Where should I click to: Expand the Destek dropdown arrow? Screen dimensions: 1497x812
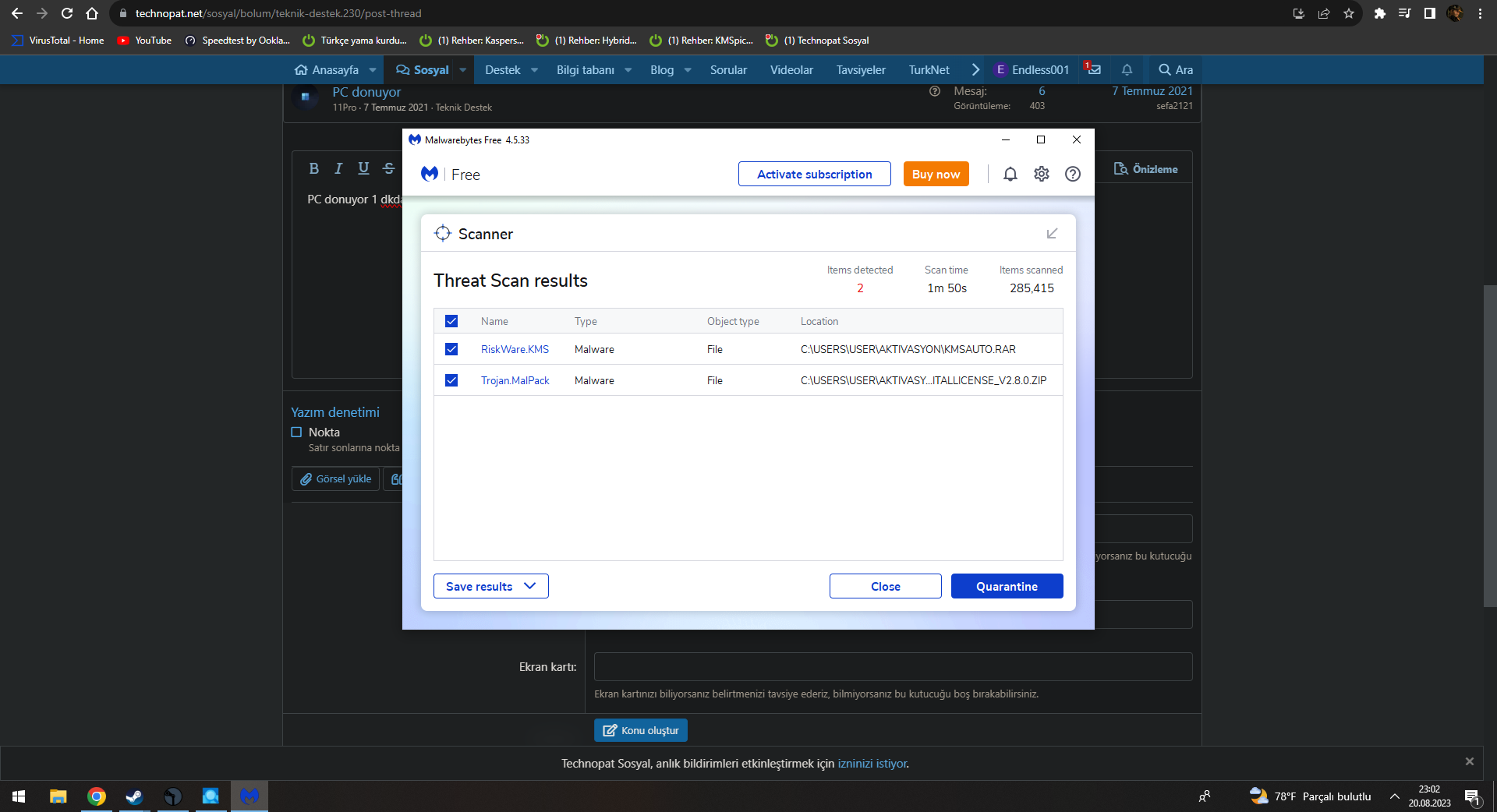point(534,70)
